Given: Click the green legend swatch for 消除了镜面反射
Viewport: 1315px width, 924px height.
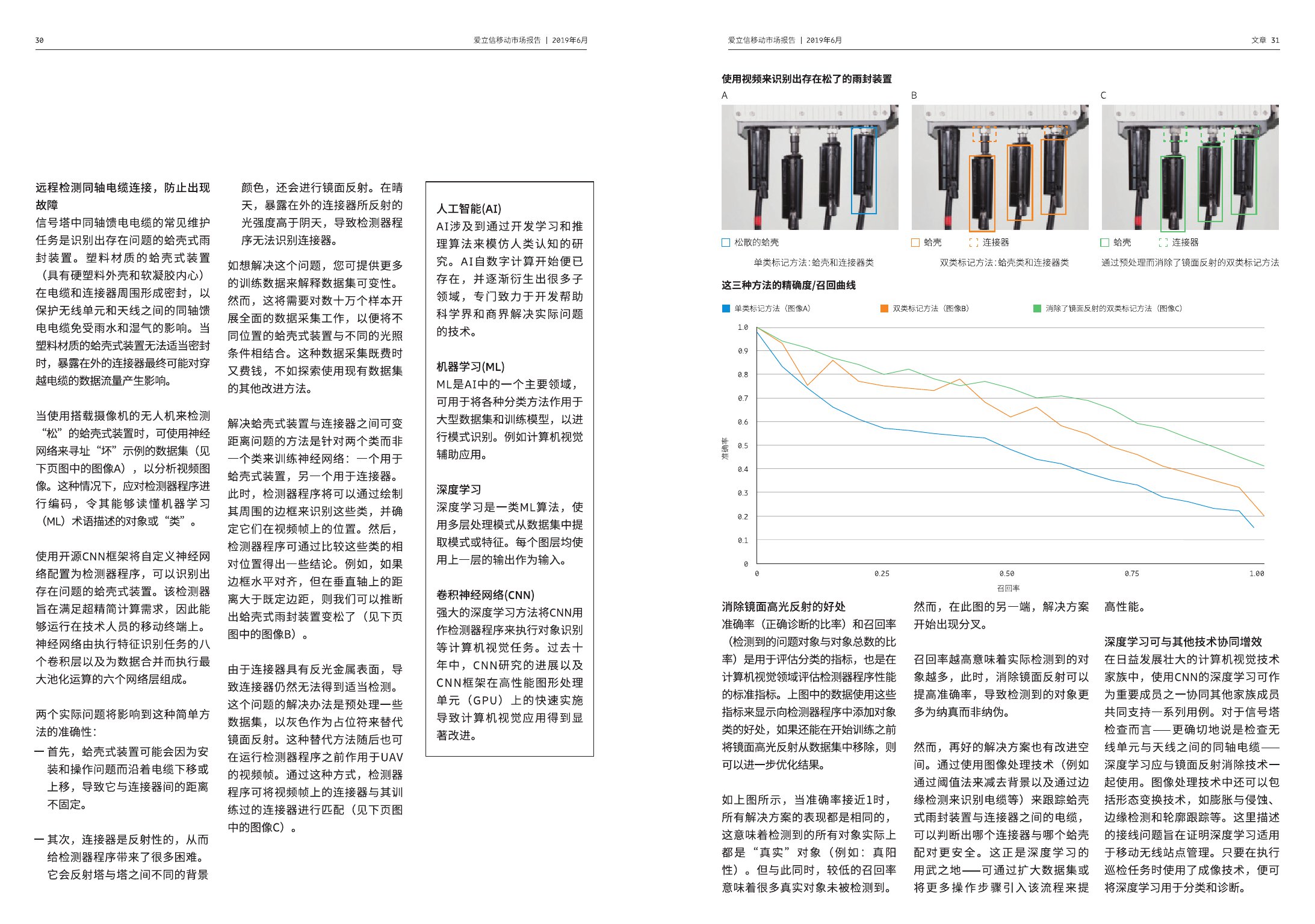Looking at the screenshot, I should click(x=1037, y=309).
